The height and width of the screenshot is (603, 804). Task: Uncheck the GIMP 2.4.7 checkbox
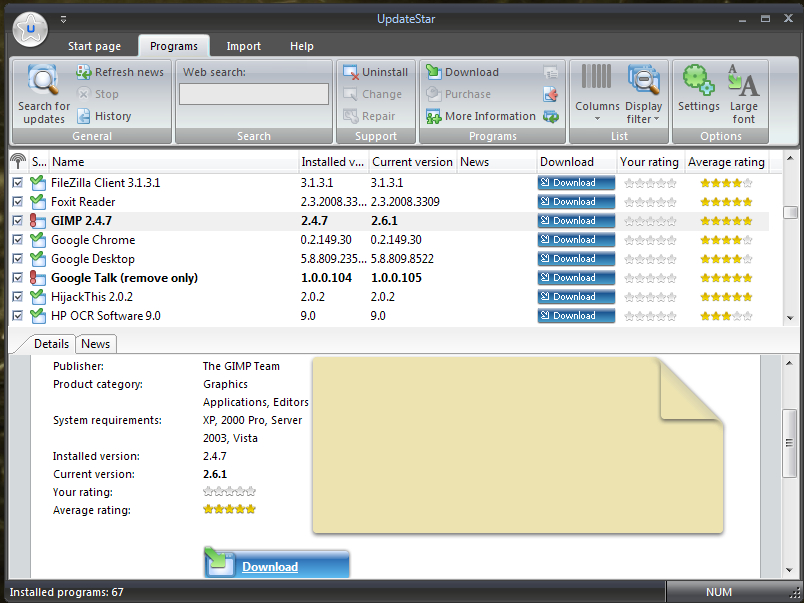point(18,220)
